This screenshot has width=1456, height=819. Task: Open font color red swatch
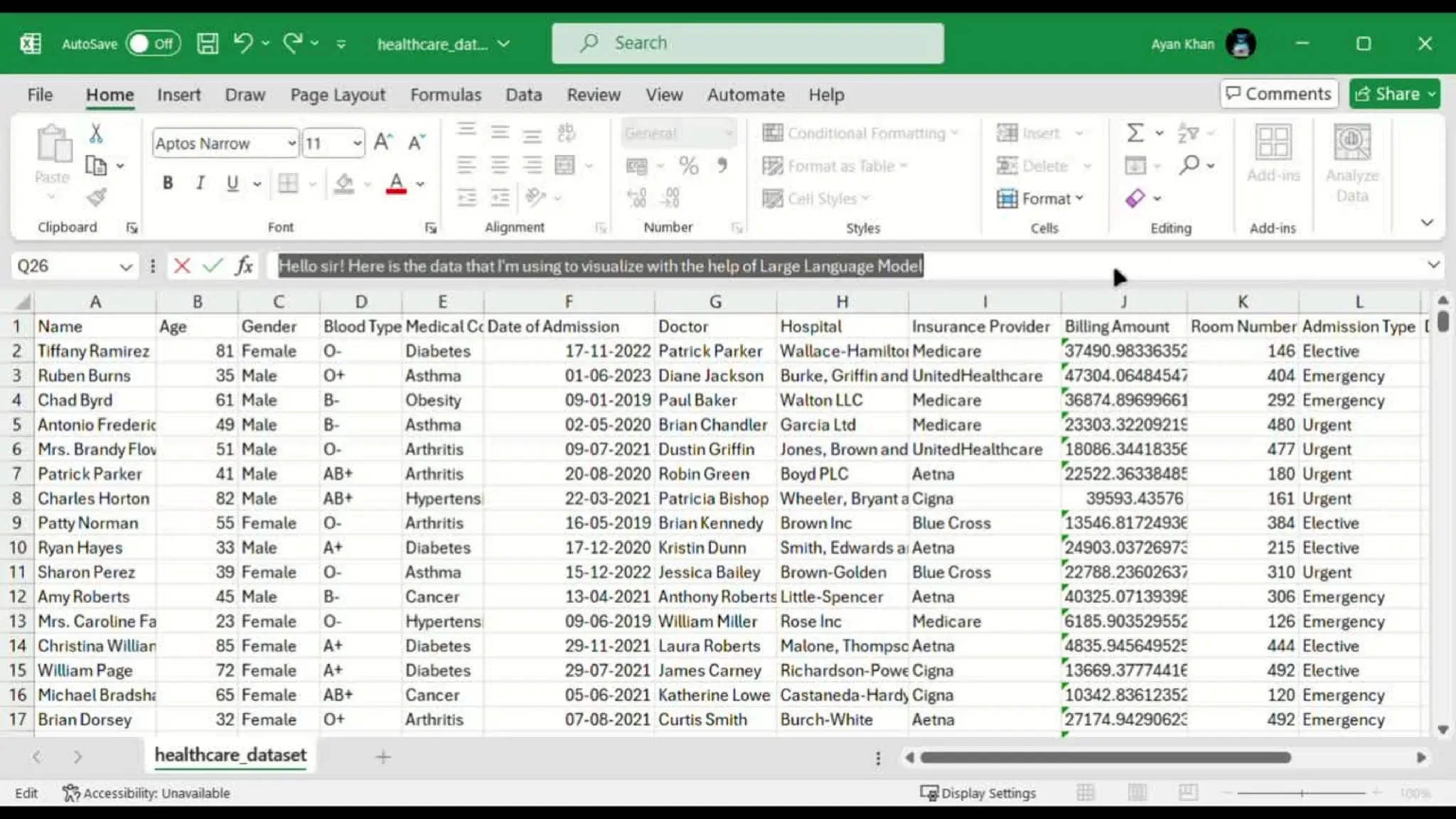click(x=396, y=183)
